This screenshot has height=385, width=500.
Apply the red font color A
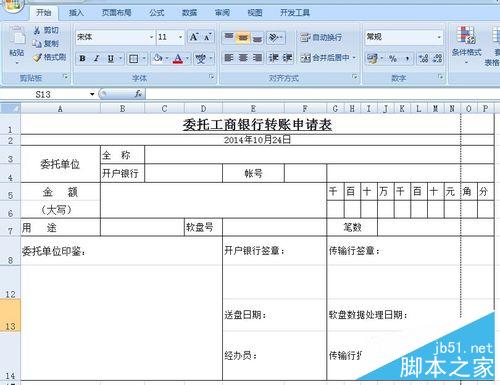(178, 59)
